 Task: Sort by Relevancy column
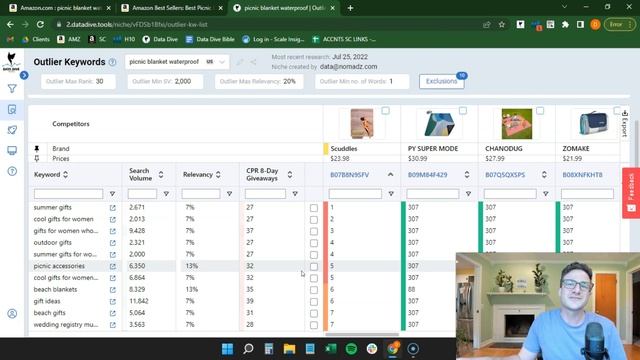218,175
